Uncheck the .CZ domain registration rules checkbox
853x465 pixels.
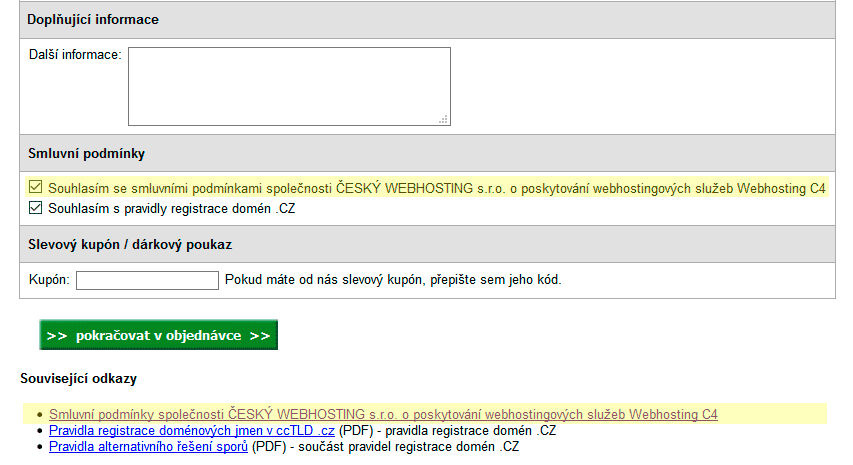click(36, 208)
